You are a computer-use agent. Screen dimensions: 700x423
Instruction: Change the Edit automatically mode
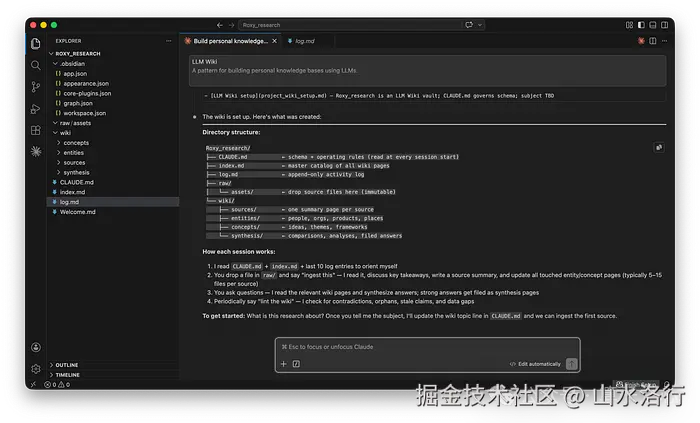[x=535, y=364]
